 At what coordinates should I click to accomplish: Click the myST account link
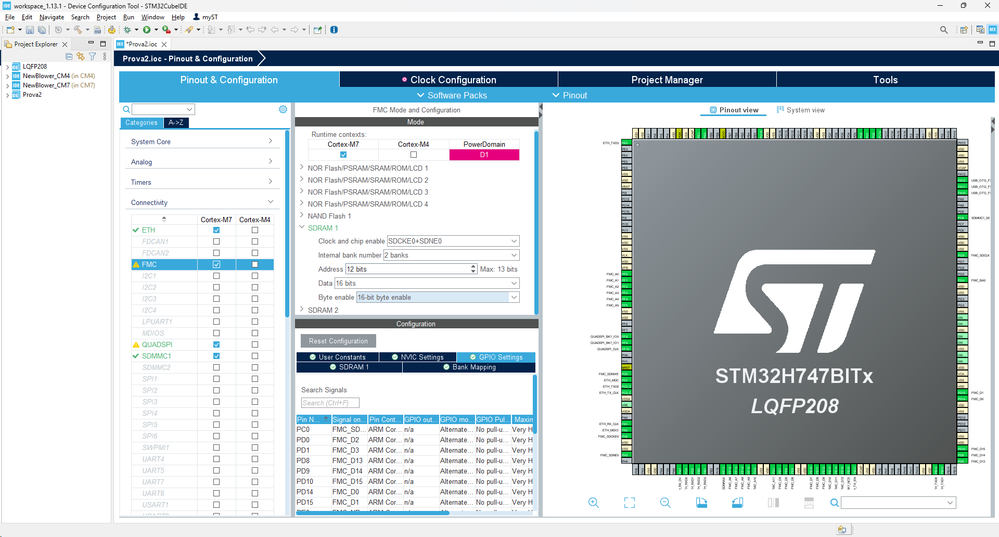point(206,17)
